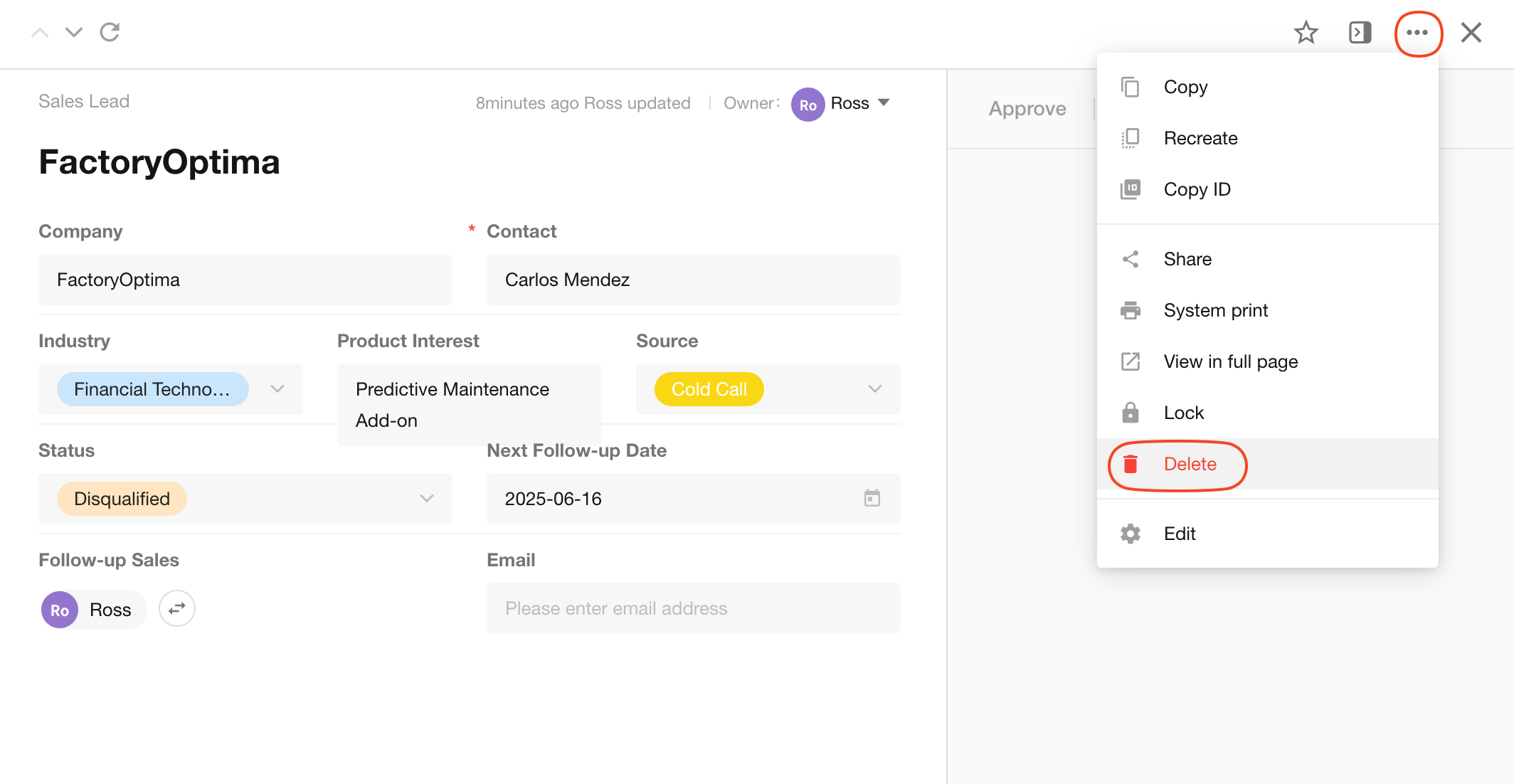Click the swap Follow-up Sales icon
This screenshot has width=1514, height=784.
[176, 608]
